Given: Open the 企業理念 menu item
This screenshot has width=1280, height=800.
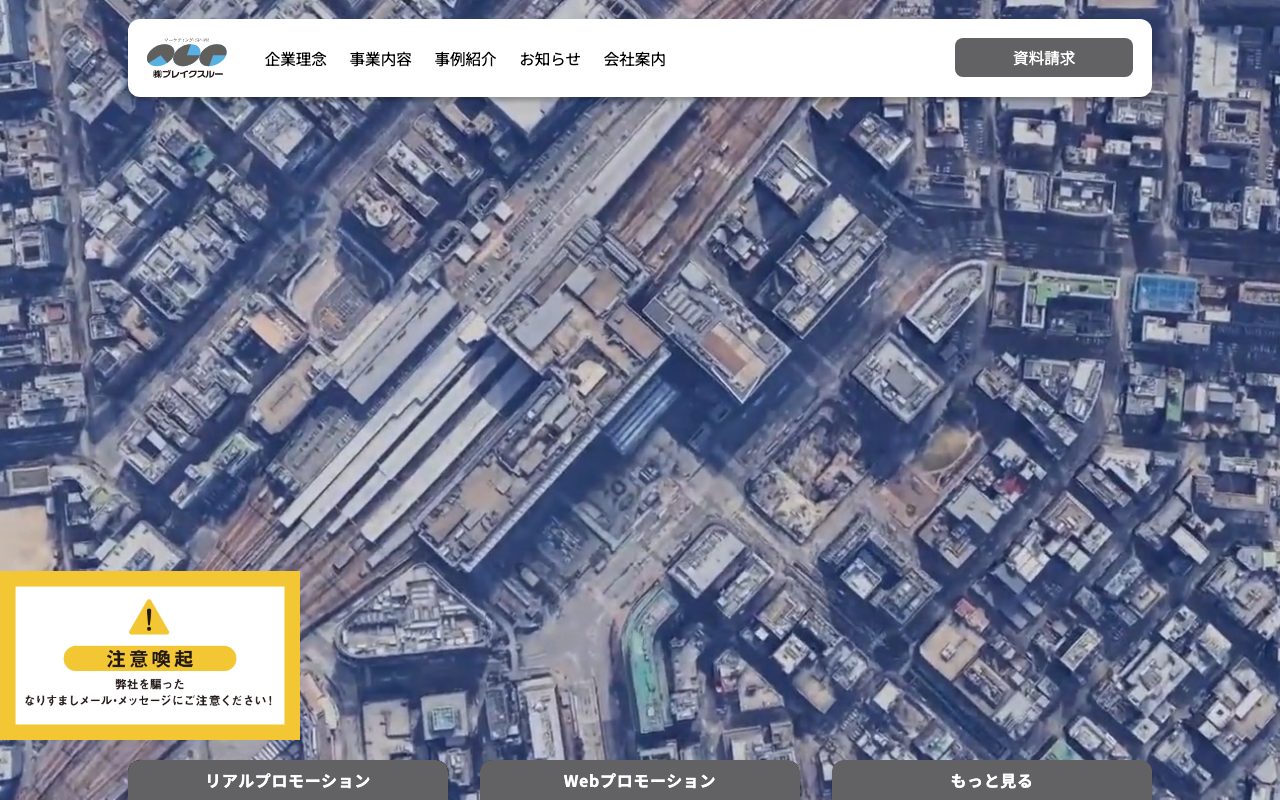Looking at the screenshot, I should [x=295, y=59].
